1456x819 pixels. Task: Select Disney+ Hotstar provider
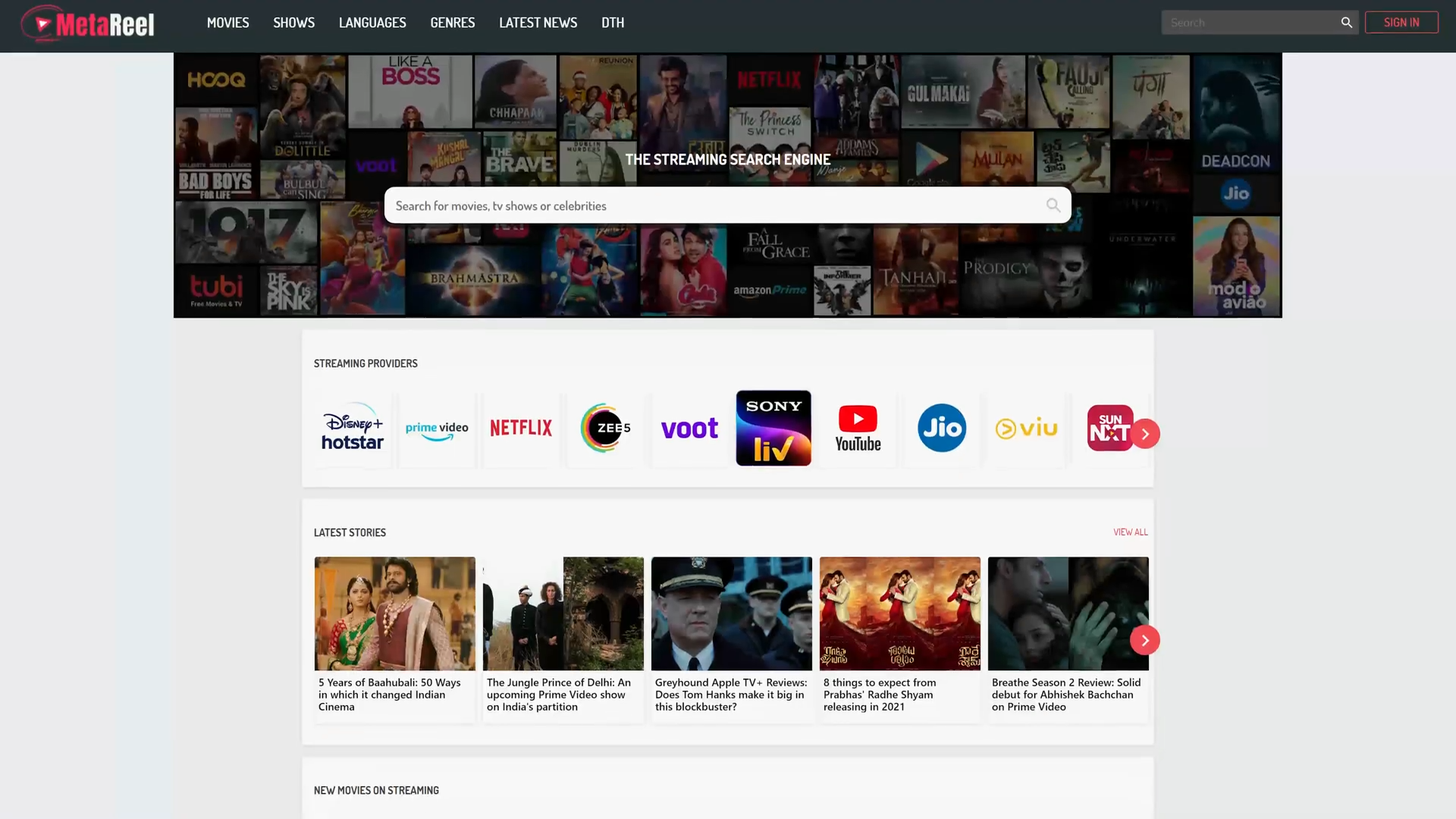click(x=353, y=428)
